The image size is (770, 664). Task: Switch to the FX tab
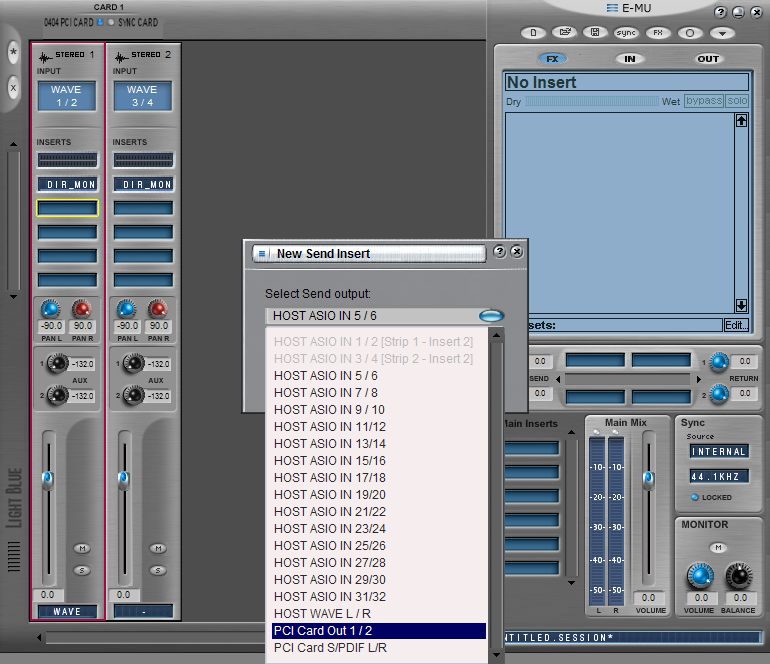(552, 59)
